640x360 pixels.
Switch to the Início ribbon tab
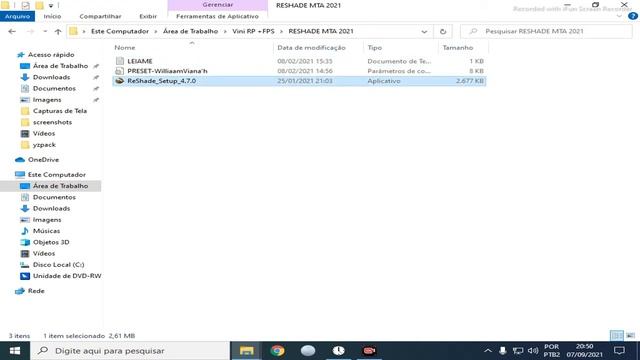[52, 16]
